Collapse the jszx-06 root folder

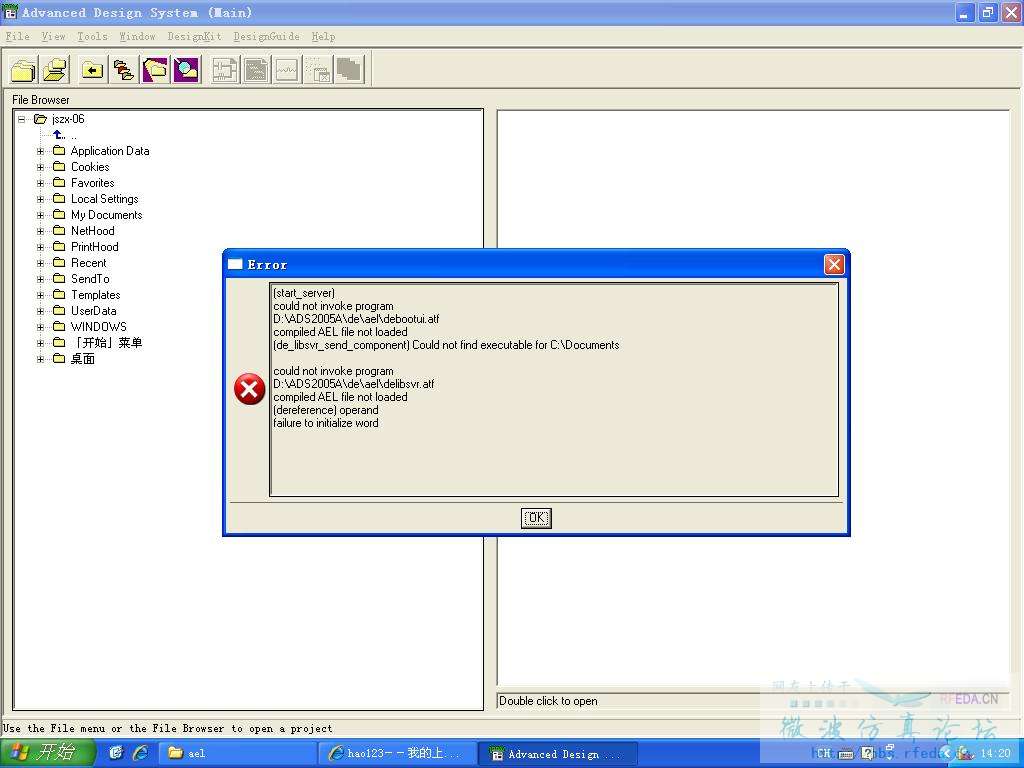[22, 119]
